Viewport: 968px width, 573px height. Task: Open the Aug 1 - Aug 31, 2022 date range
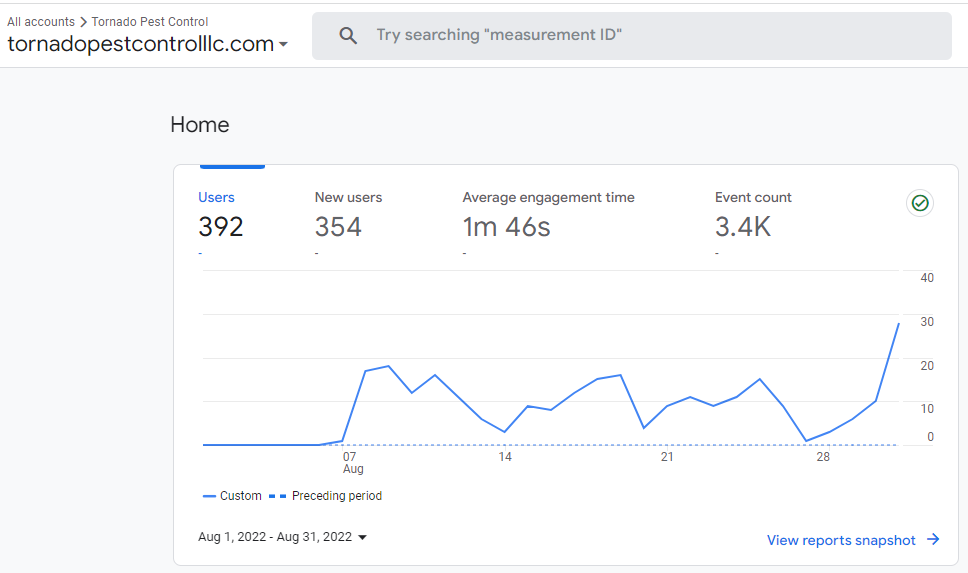click(x=275, y=537)
